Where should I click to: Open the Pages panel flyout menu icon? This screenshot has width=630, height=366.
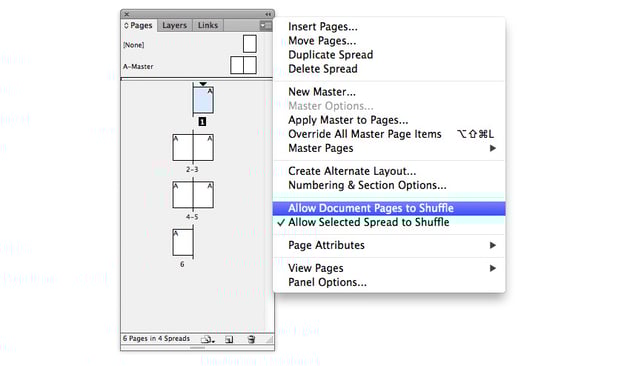pos(265,26)
